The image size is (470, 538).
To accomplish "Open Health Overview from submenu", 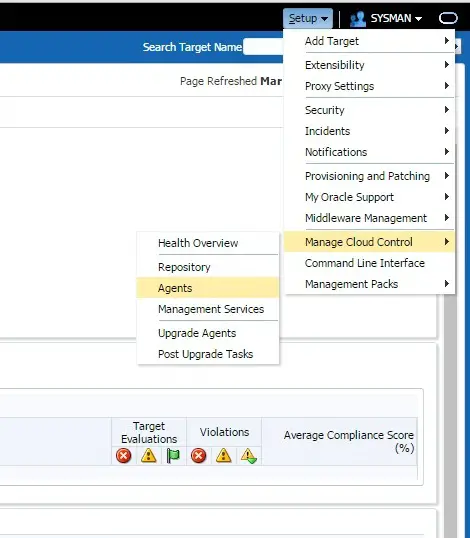I will pyautogui.click(x=208, y=243).
